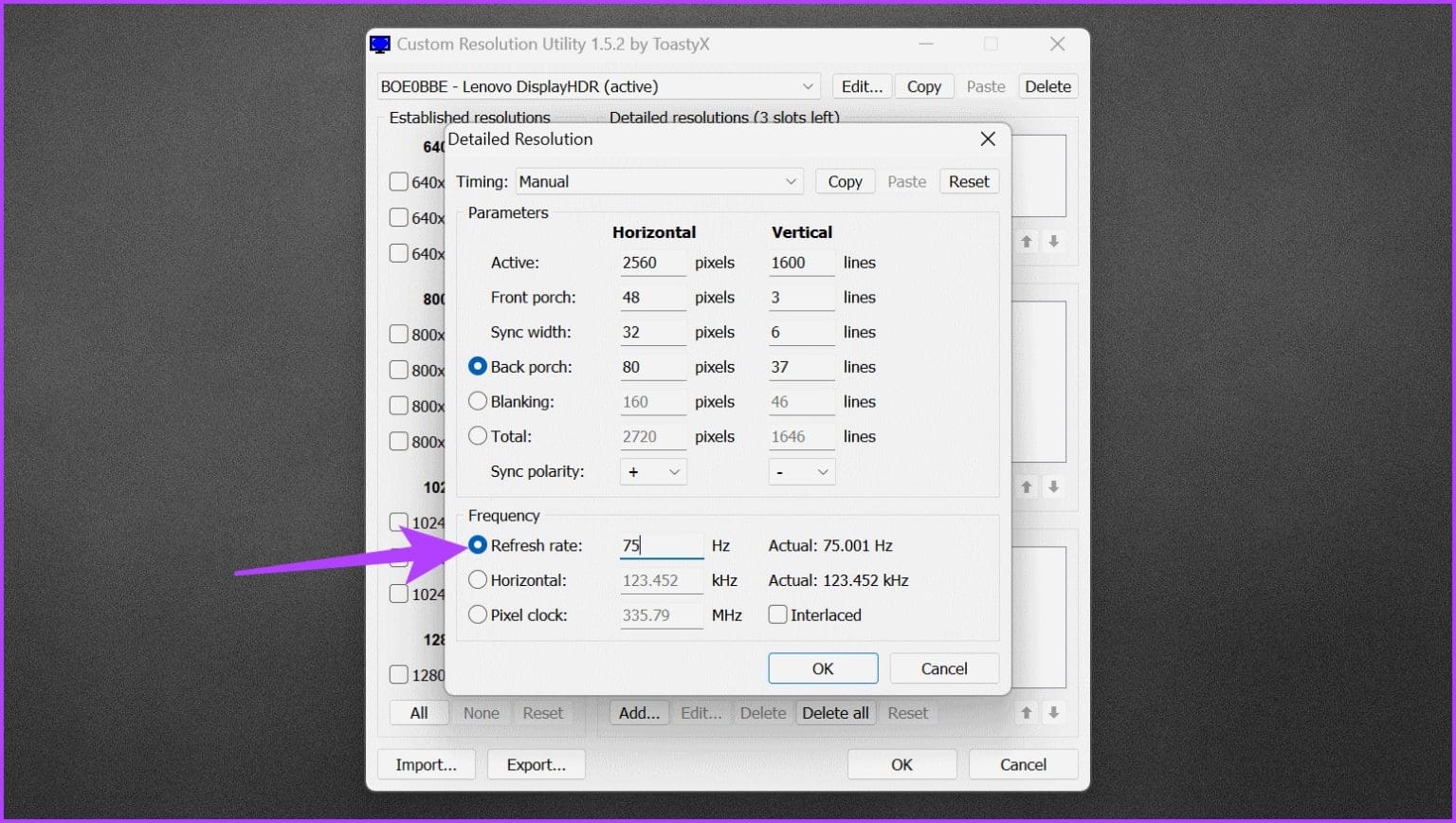
Task: Select the Blanking radio button
Action: [x=478, y=401]
